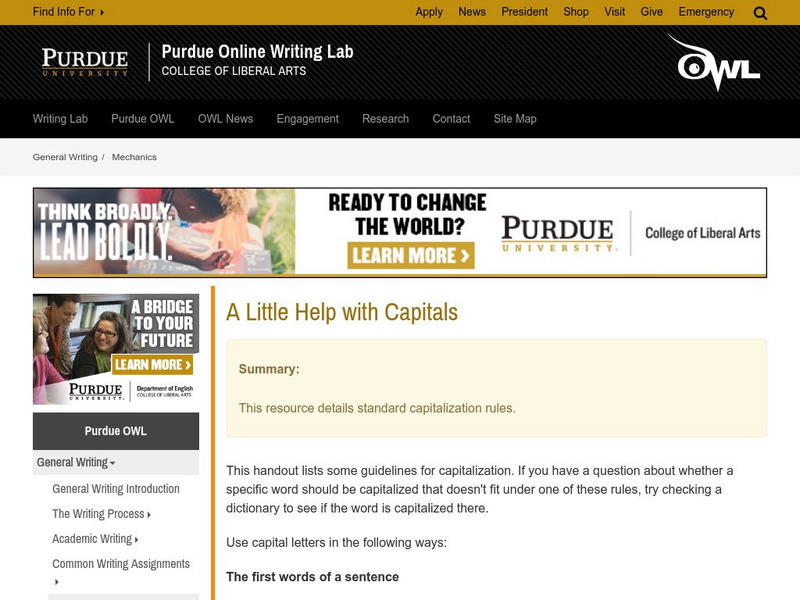Open the Apply link

click(x=429, y=12)
